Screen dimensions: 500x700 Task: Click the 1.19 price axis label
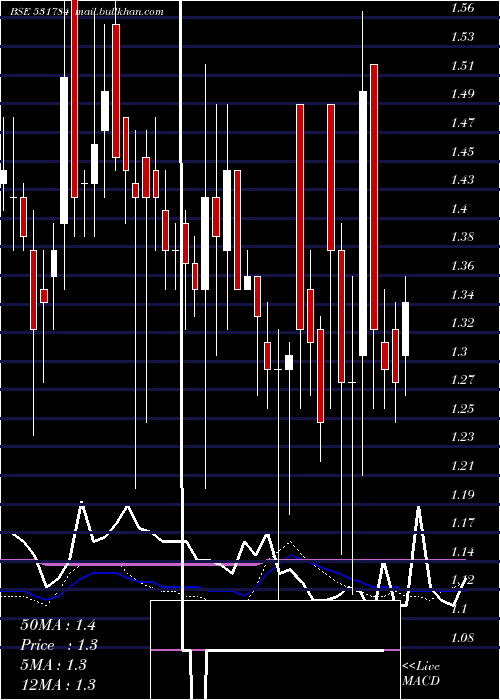click(462, 495)
